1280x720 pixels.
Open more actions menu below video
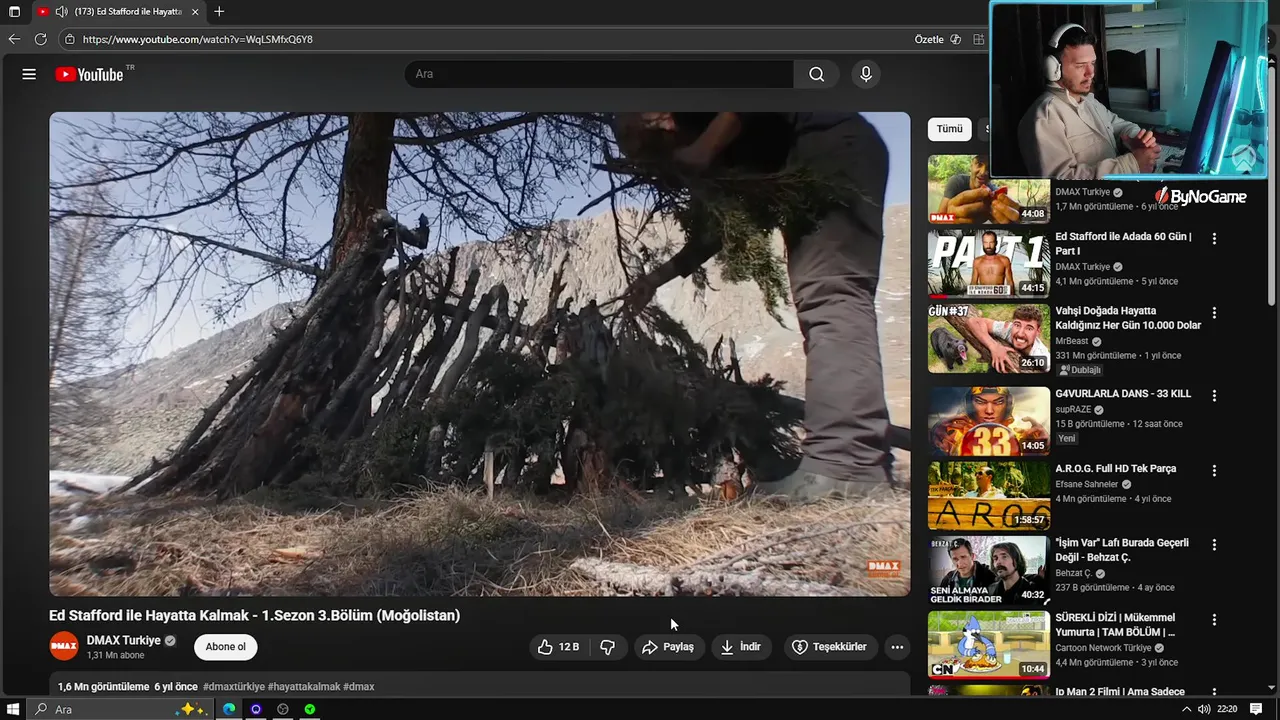point(897,647)
